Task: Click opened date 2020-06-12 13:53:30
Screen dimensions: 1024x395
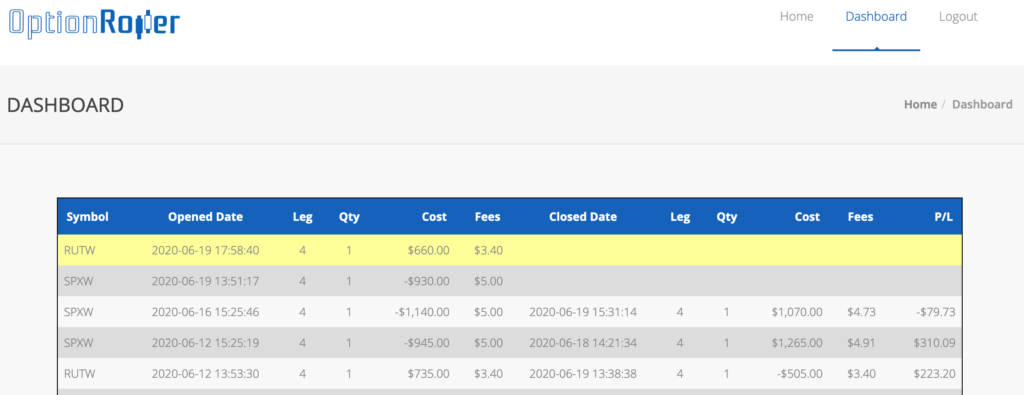Action: coord(205,374)
